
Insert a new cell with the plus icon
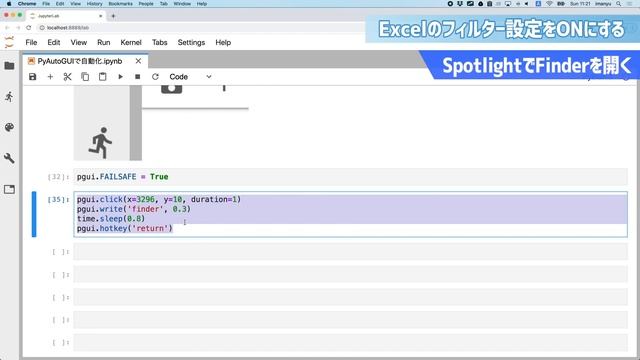(x=50, y=77)
